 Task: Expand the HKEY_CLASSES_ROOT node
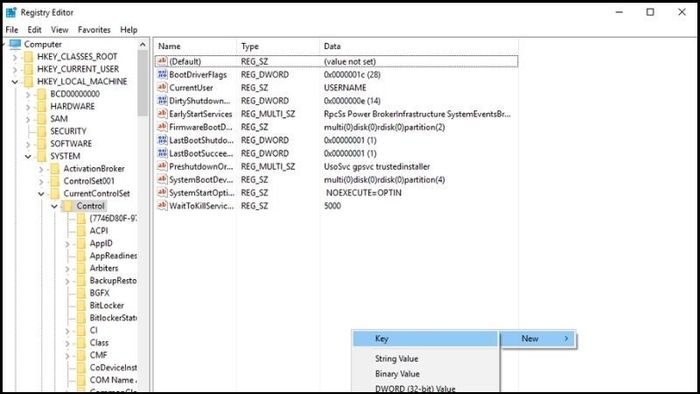tap(15, 57)
